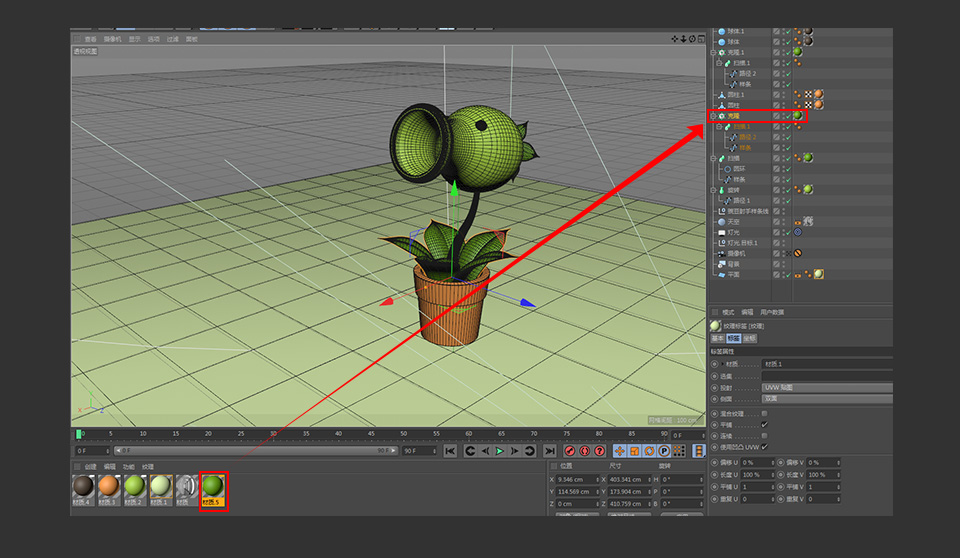
Task: Toggle visibility dots for 克隆 object
Action: pyautogui.click(x=784, y=115)
